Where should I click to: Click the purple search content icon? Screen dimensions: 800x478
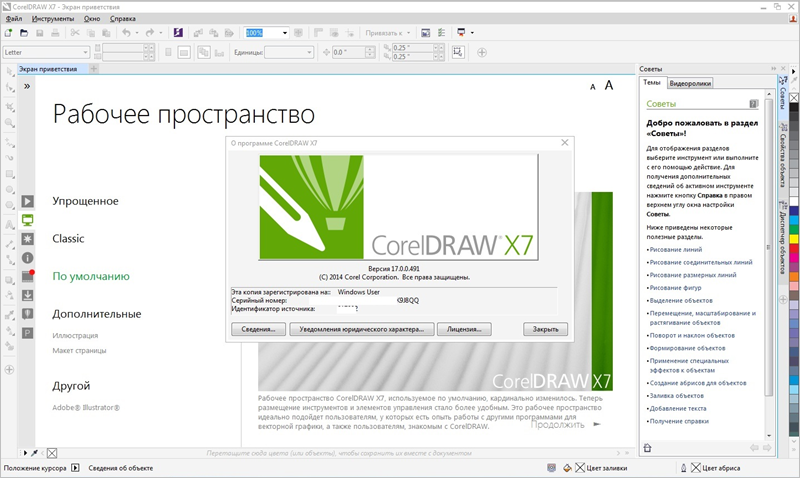(x=178, y=33)
